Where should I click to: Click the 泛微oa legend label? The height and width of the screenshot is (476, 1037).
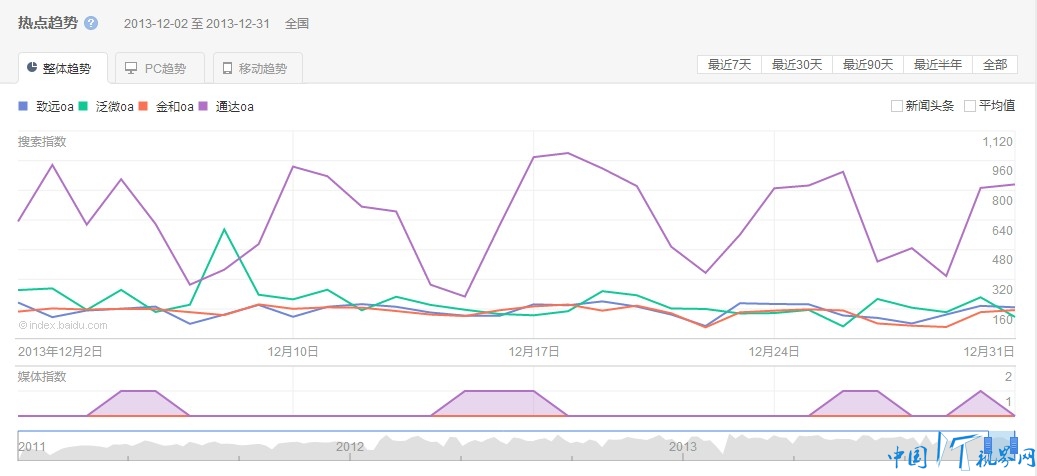coord(114,106)
